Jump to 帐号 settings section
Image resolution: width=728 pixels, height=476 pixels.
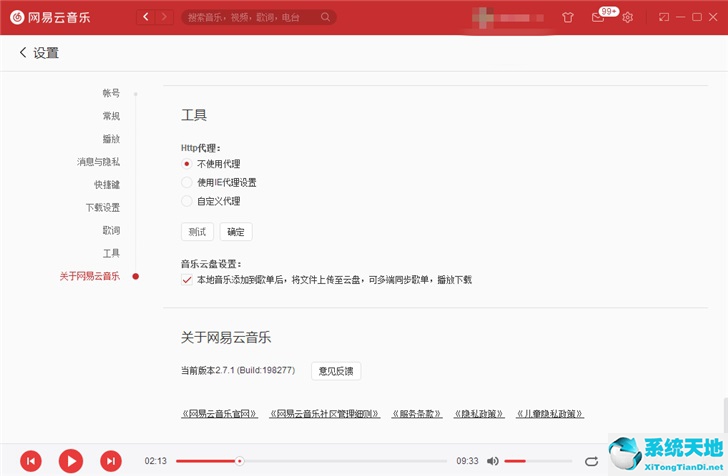(111, 93)
